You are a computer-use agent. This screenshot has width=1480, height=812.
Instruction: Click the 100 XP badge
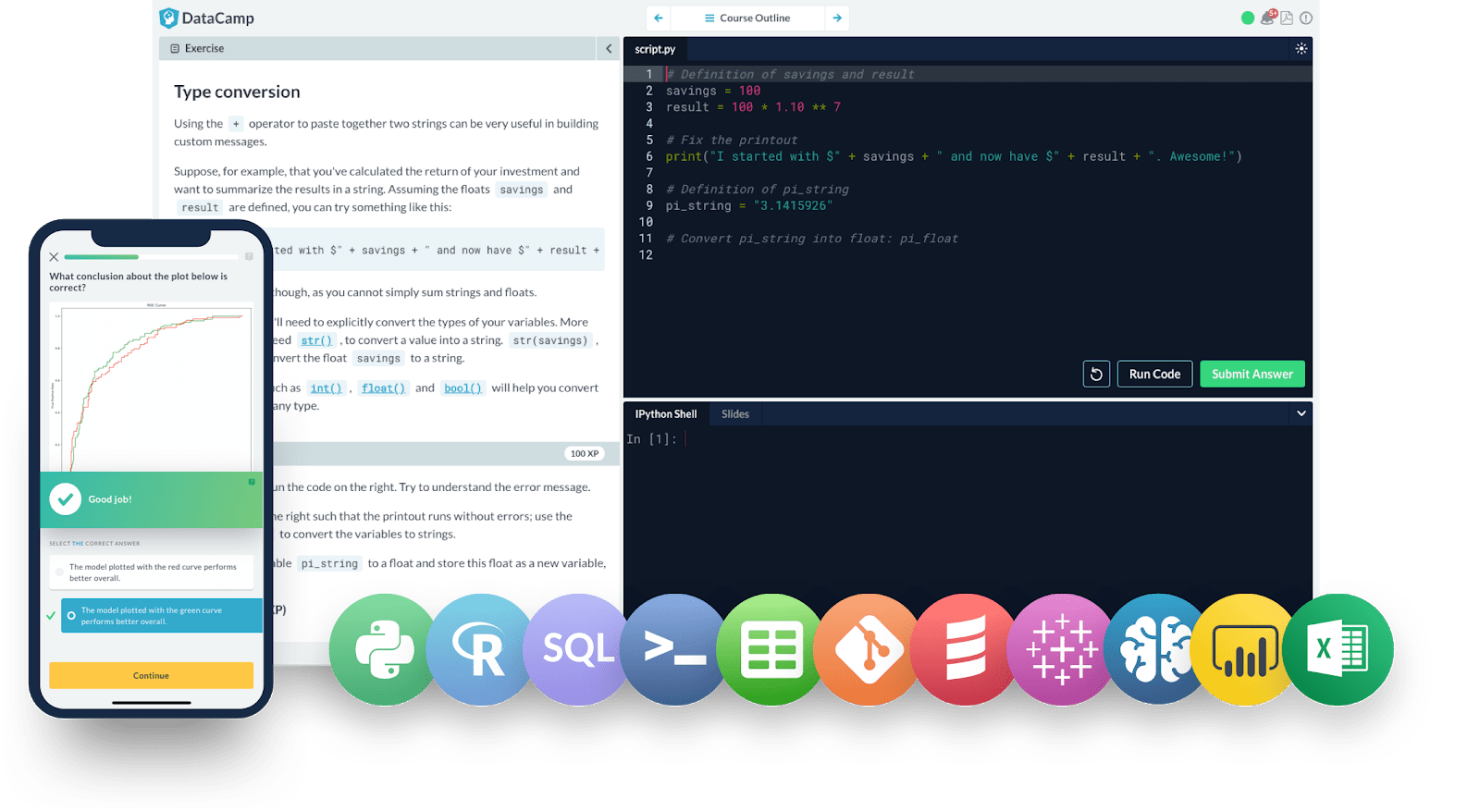click(585, 453)
